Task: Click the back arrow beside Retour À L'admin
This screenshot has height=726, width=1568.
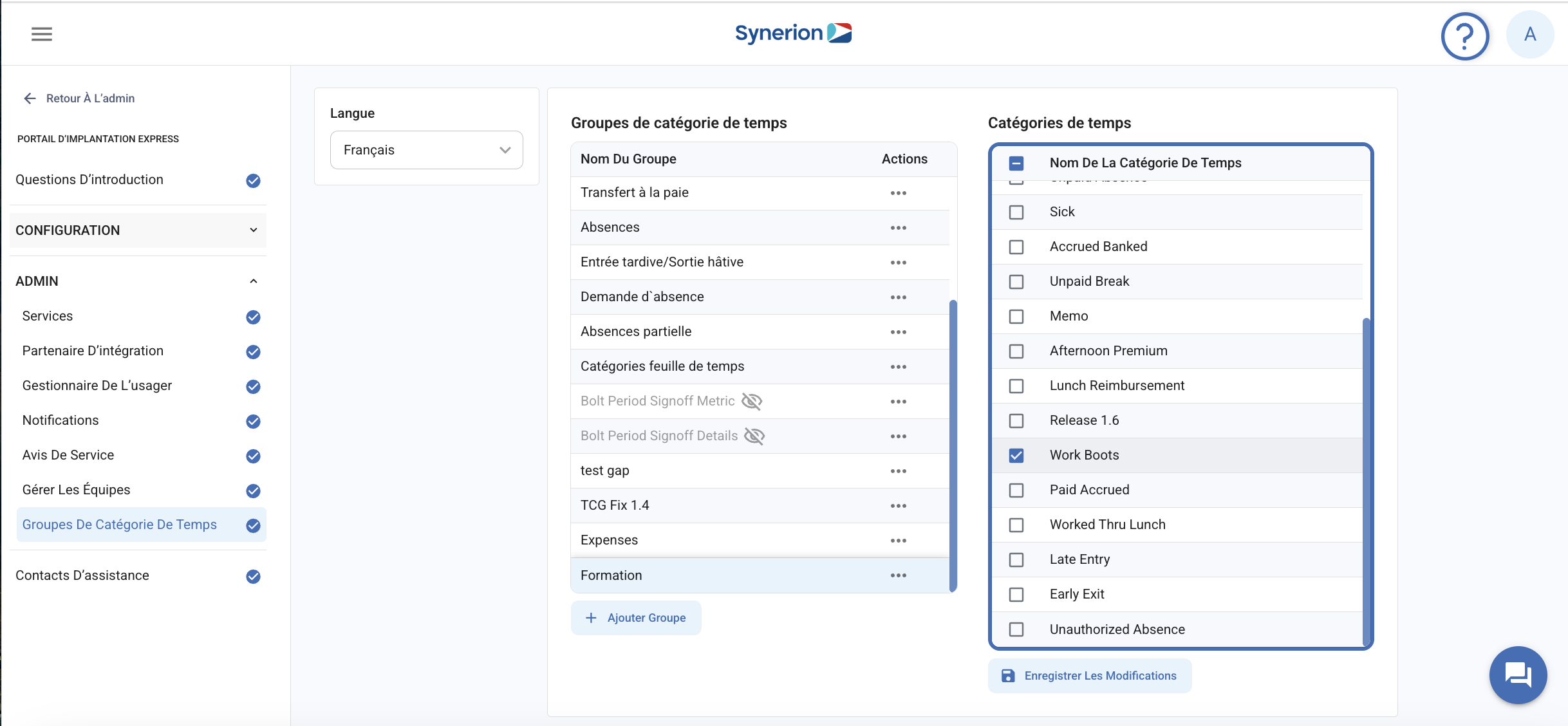Action: coord(30,98)
